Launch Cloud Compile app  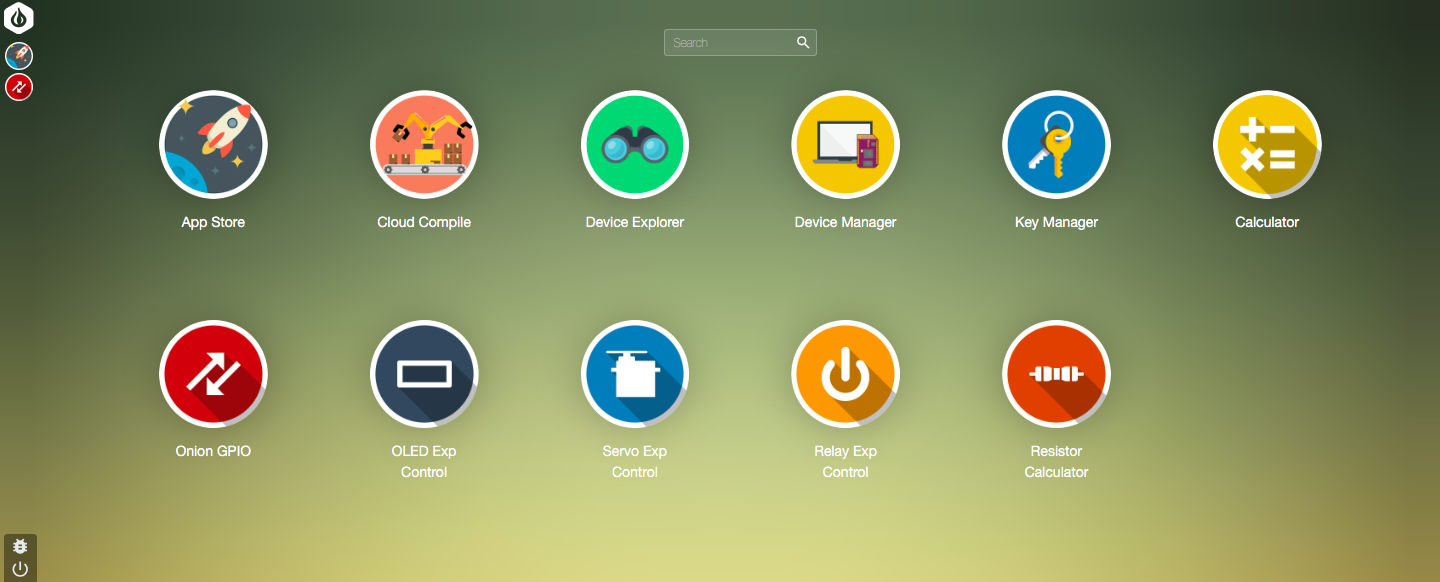click(x=424, y=145)
